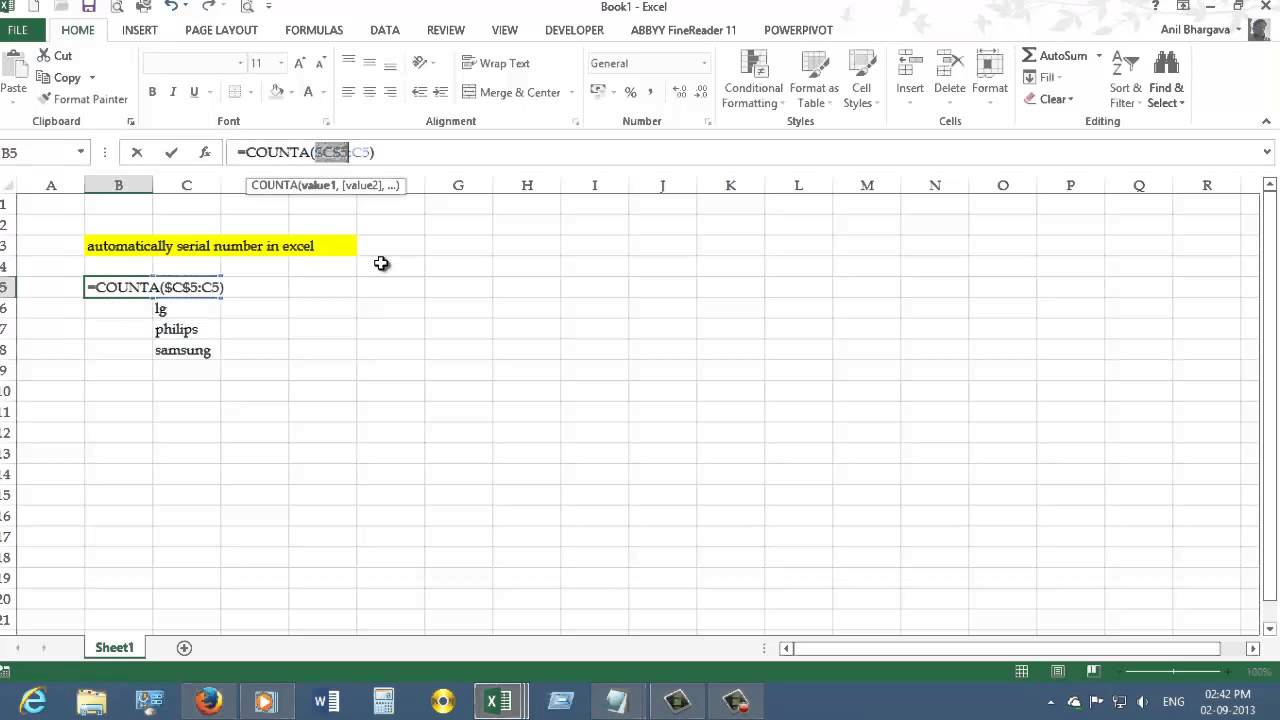Toggle Middle Align vertical alignment
The height and width of the screenshot is (720, 1280).
[369, 63]
